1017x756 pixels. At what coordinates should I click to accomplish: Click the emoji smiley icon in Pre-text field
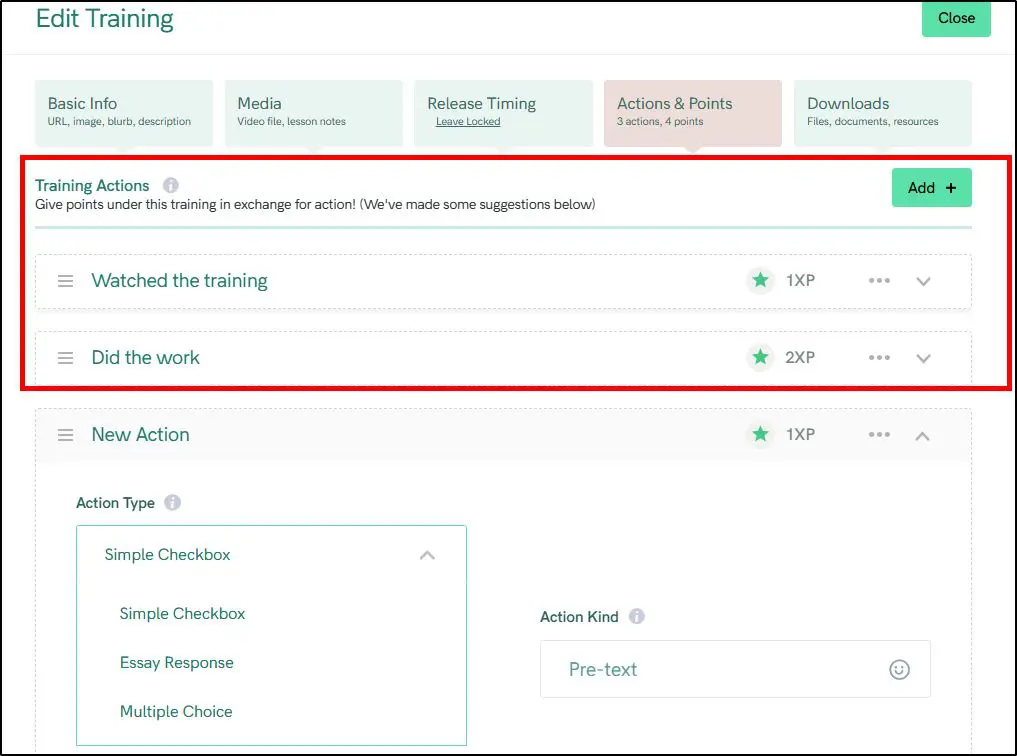click(x=899, y=670)
